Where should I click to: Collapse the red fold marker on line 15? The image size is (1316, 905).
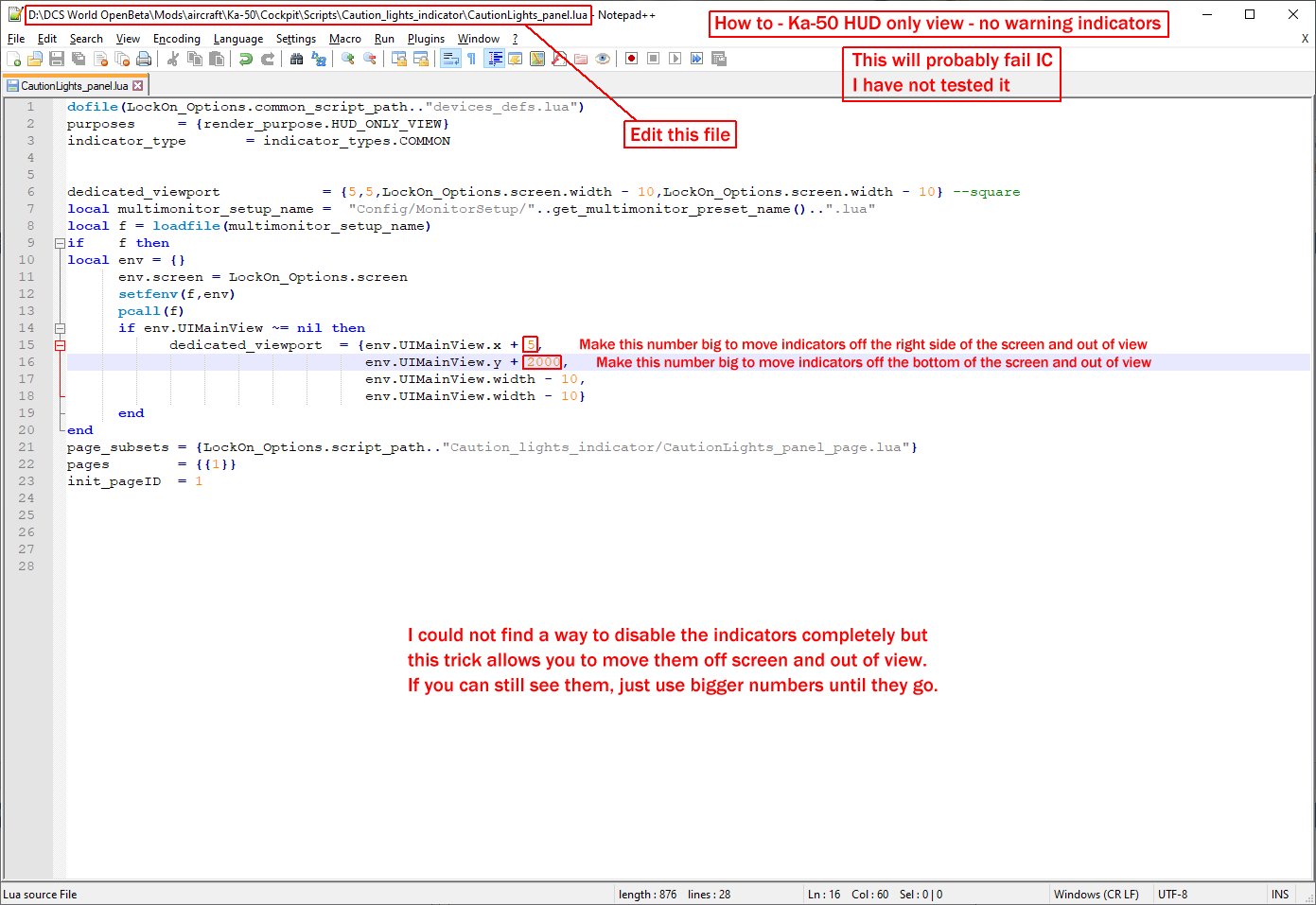point(60,345)
